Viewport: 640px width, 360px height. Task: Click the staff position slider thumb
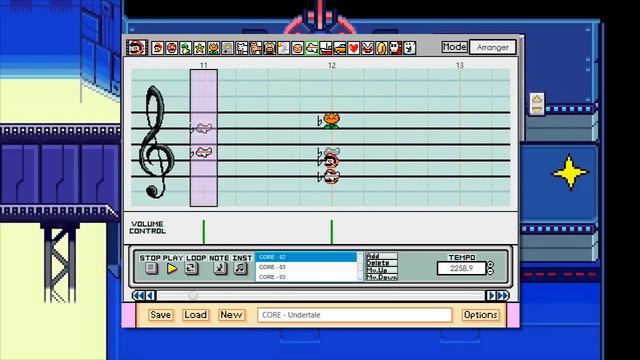(x=193, y=295)
